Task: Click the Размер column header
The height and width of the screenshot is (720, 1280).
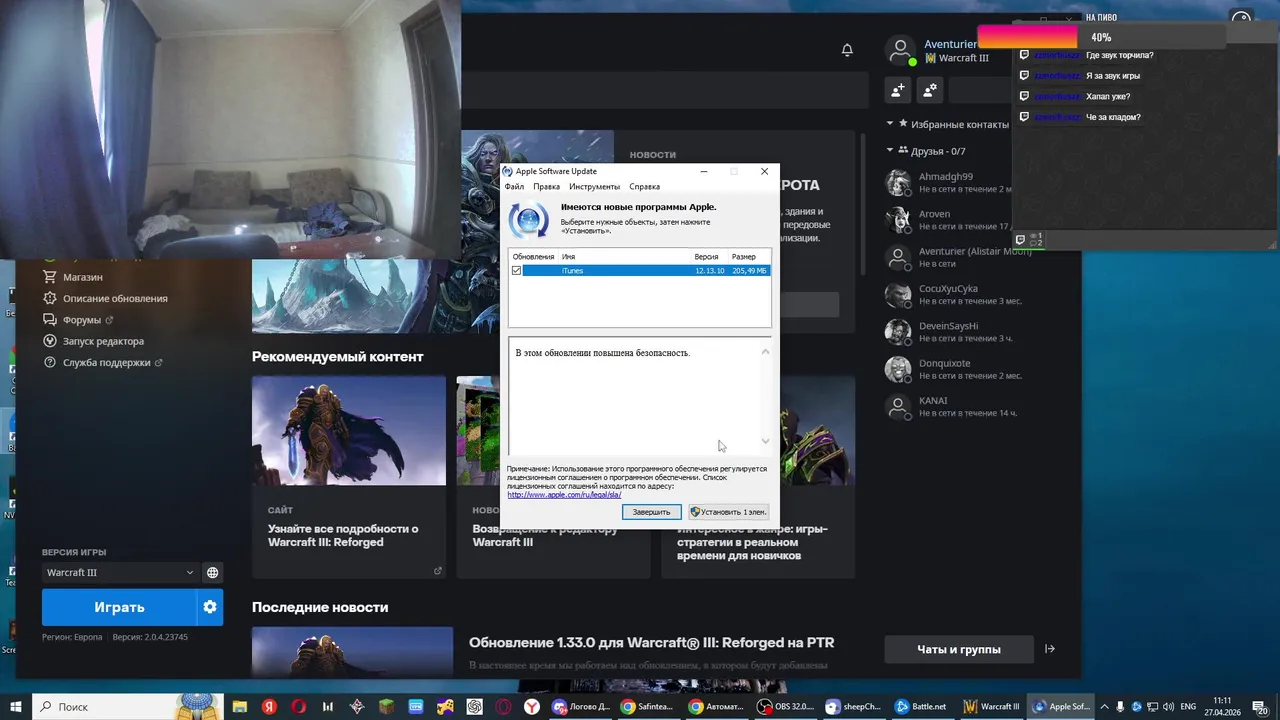Action: pyautogui.click(x=743, y=257)
